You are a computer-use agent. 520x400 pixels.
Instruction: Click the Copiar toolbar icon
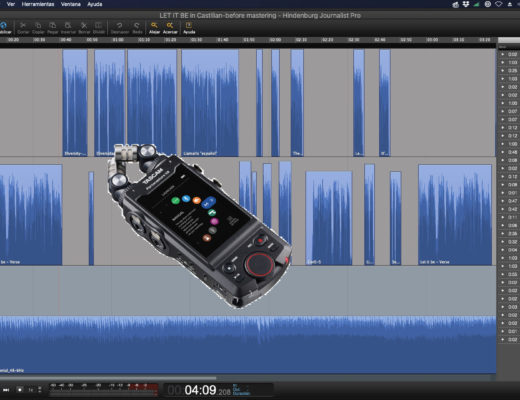[38, 26]
